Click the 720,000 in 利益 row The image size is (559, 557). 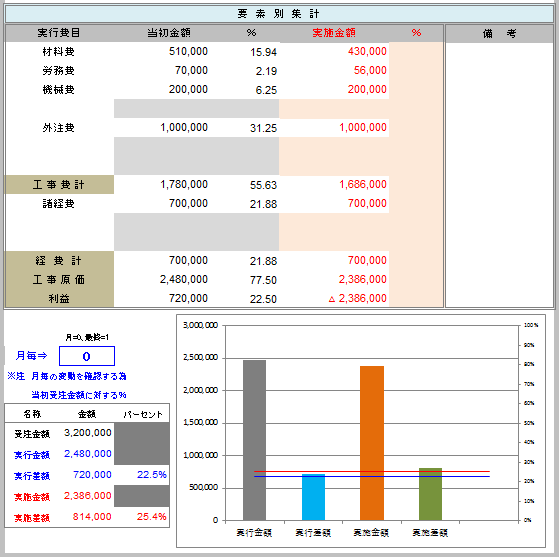point(188,298)
